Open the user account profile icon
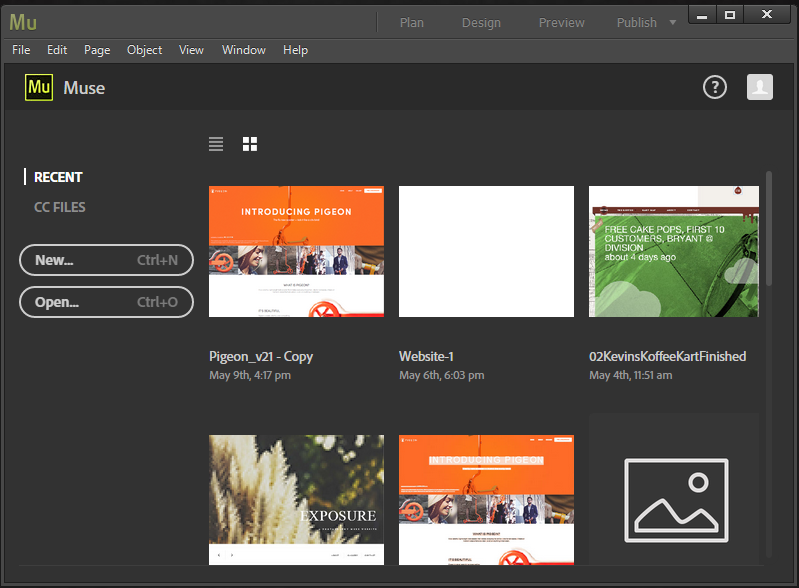The image size is (799, 588). (760, 87)
